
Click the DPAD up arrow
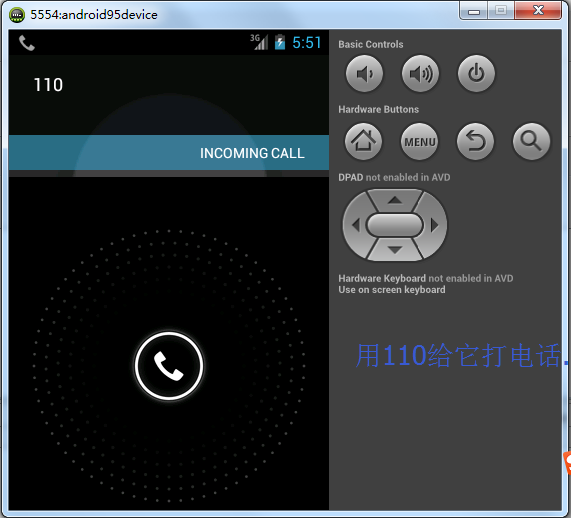click(395, 200)
